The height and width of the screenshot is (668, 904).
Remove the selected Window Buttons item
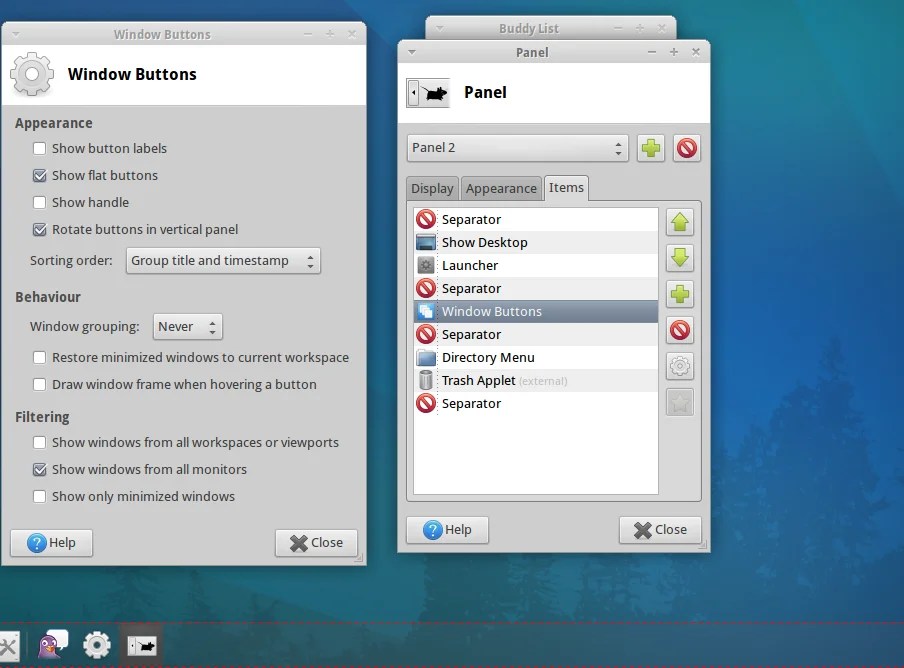(680, 331)
